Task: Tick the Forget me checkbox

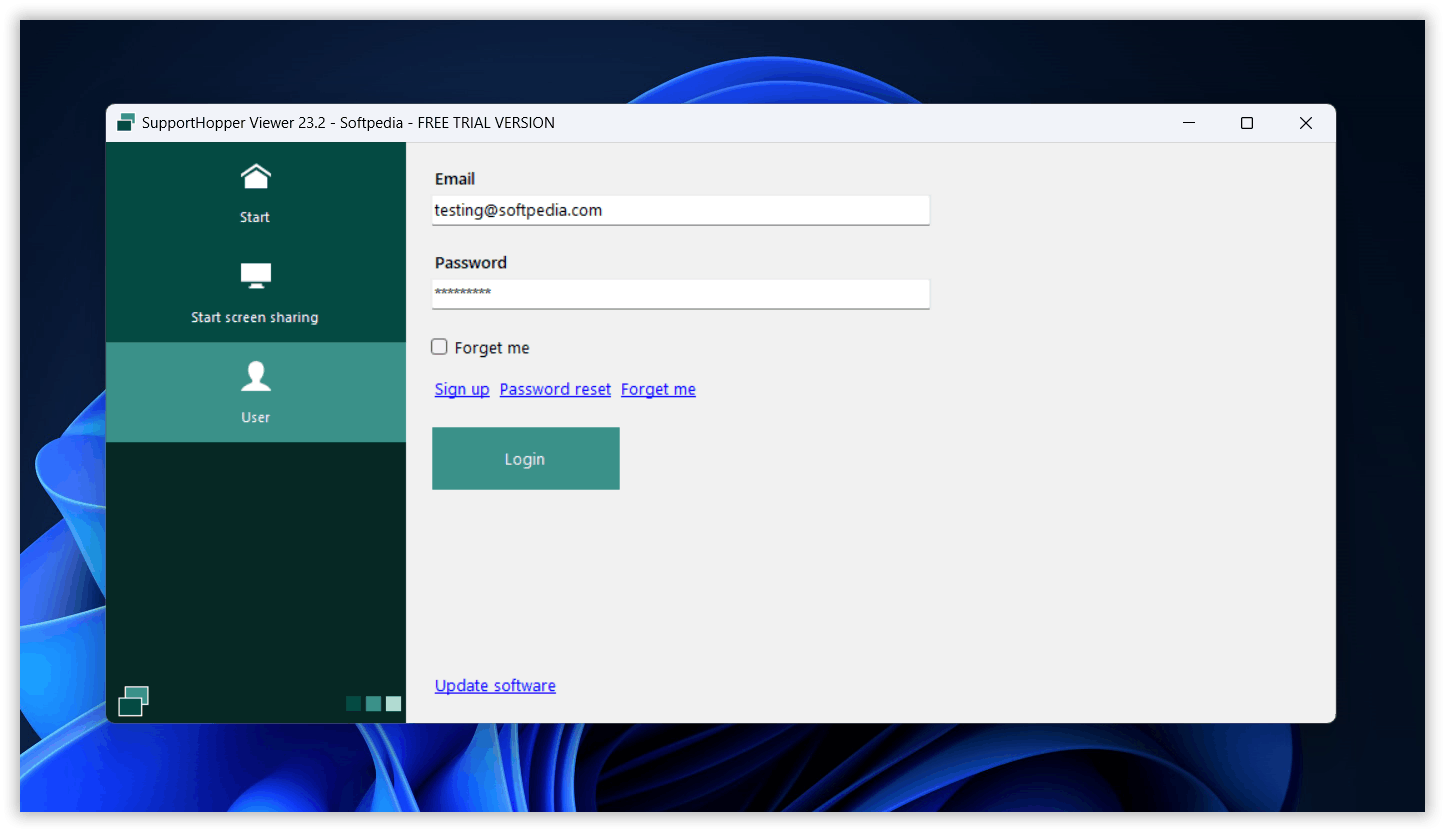Action: (x=439, y=347)
